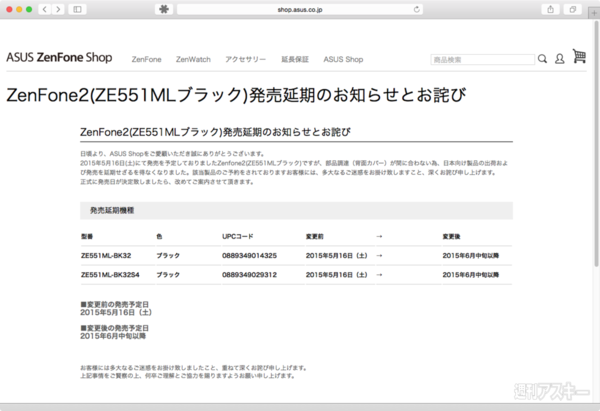The height and width of the screenshot is (411, 600).
Task: Click the shop.asus.co.jp address bar
Action: [x=300, y=9]
